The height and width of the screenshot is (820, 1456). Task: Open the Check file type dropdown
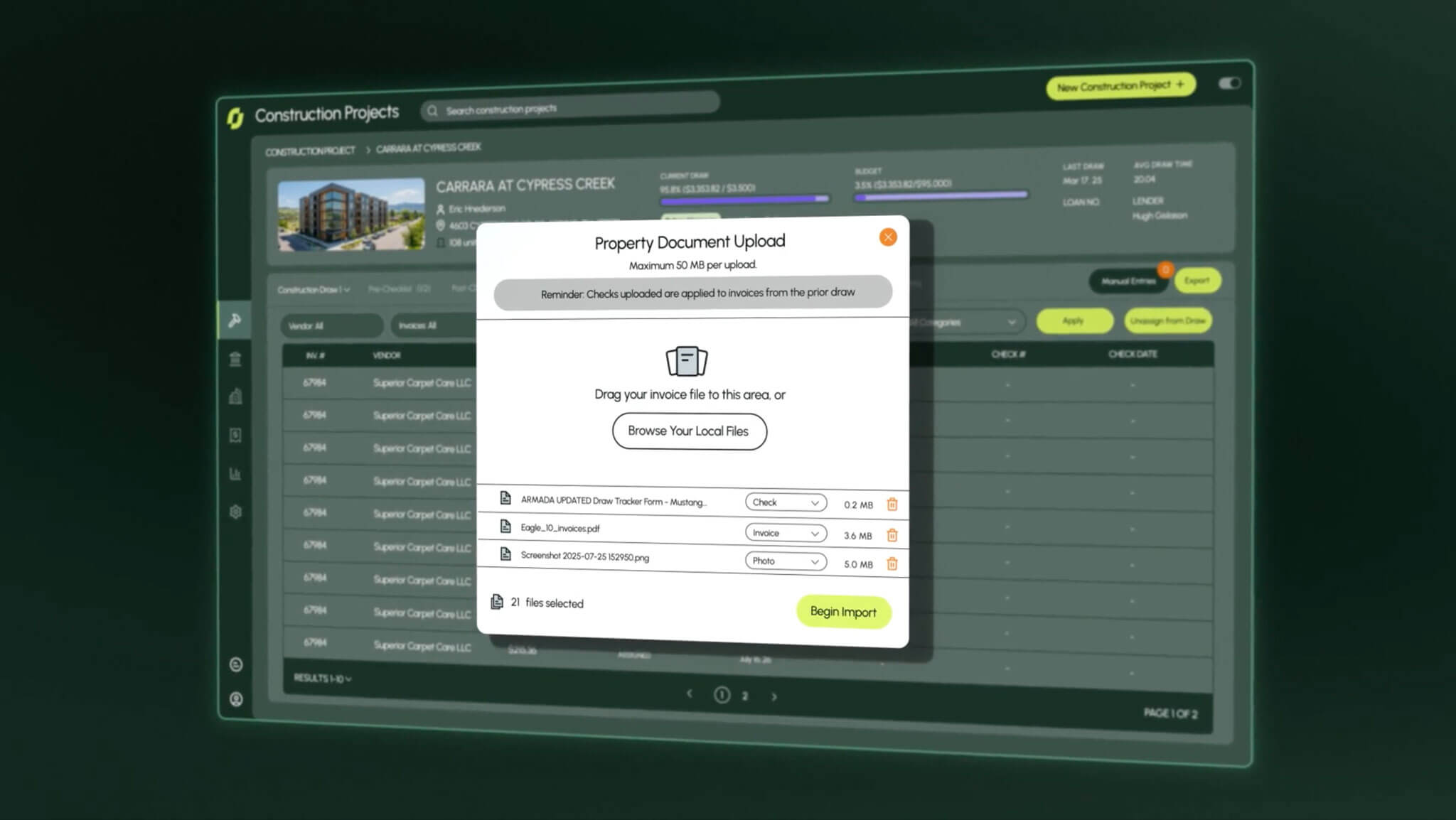pyautogui.click(x=785, y=502)
